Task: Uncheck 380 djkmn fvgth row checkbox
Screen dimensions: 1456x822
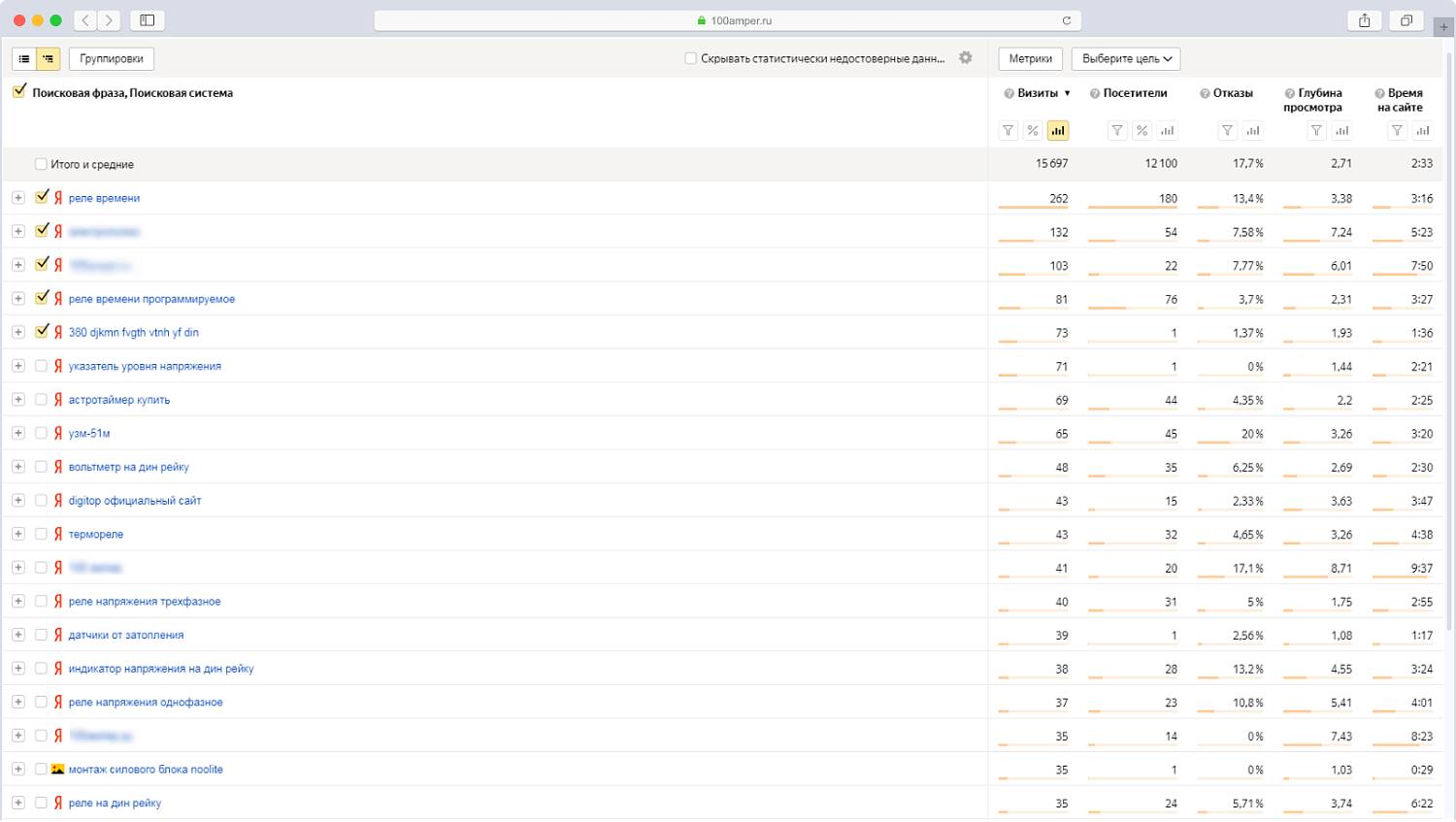Action: [x=42, y=331]
